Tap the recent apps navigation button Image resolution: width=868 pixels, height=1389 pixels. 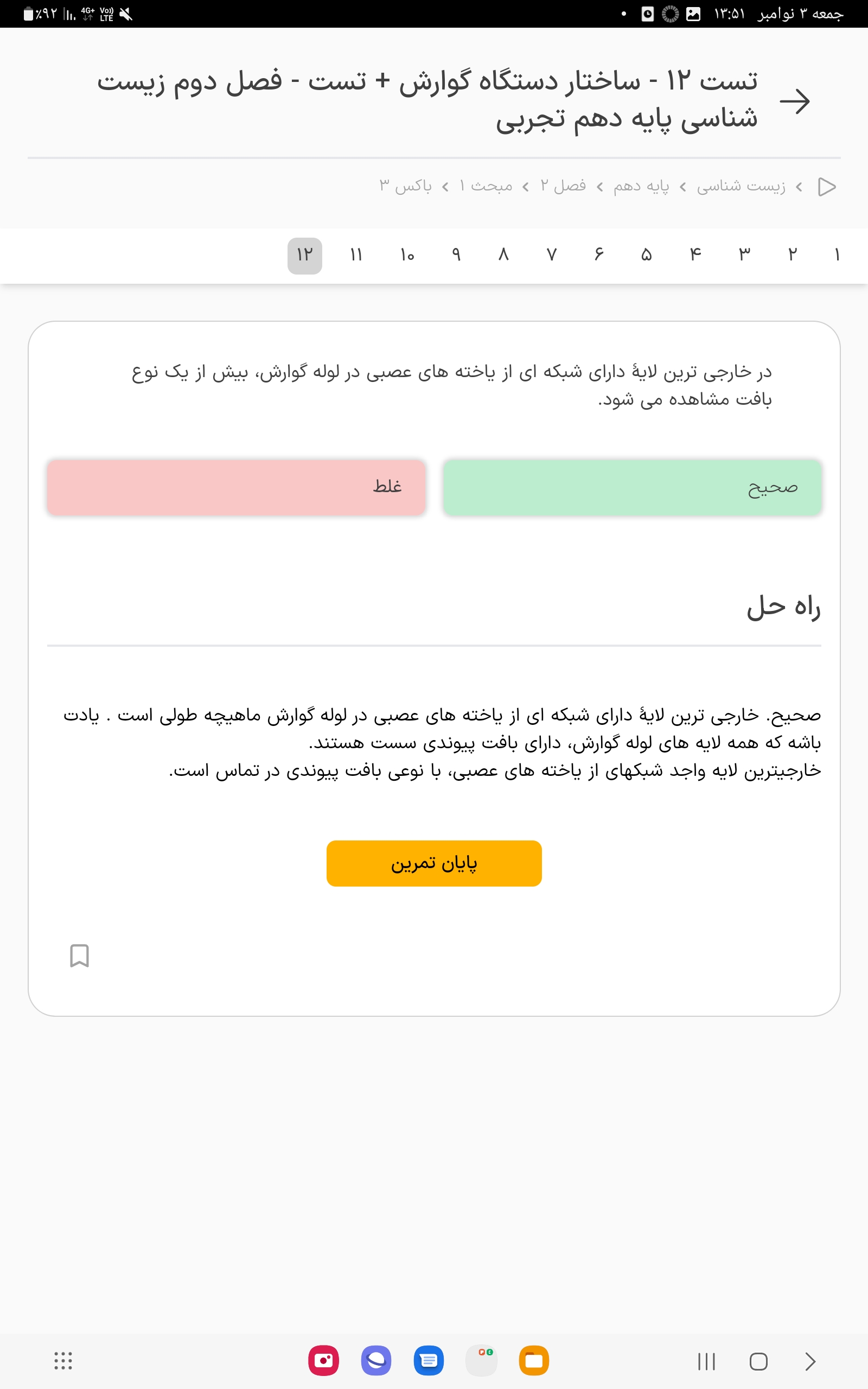(706, 1361)
